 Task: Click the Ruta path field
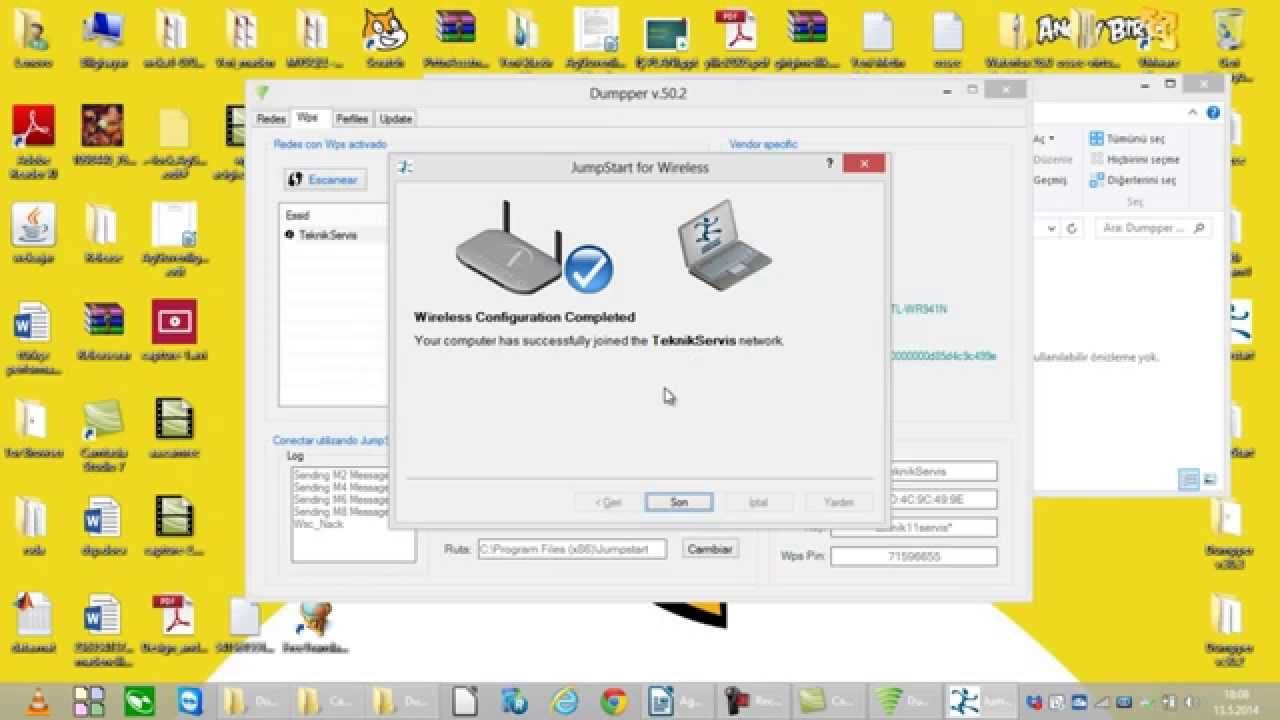(572, 549)
